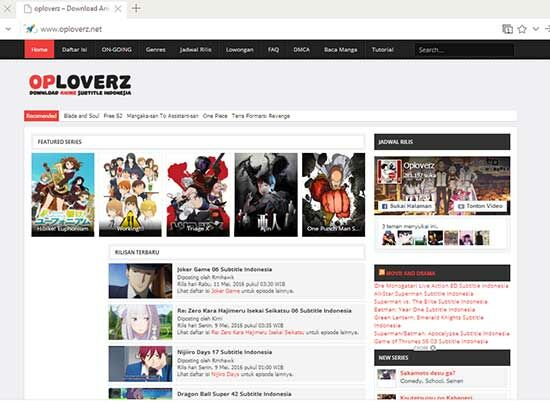The image size is (550, 403).
Task: Click Oploverz Facebook page avatar
Action: tap(389, 172)
